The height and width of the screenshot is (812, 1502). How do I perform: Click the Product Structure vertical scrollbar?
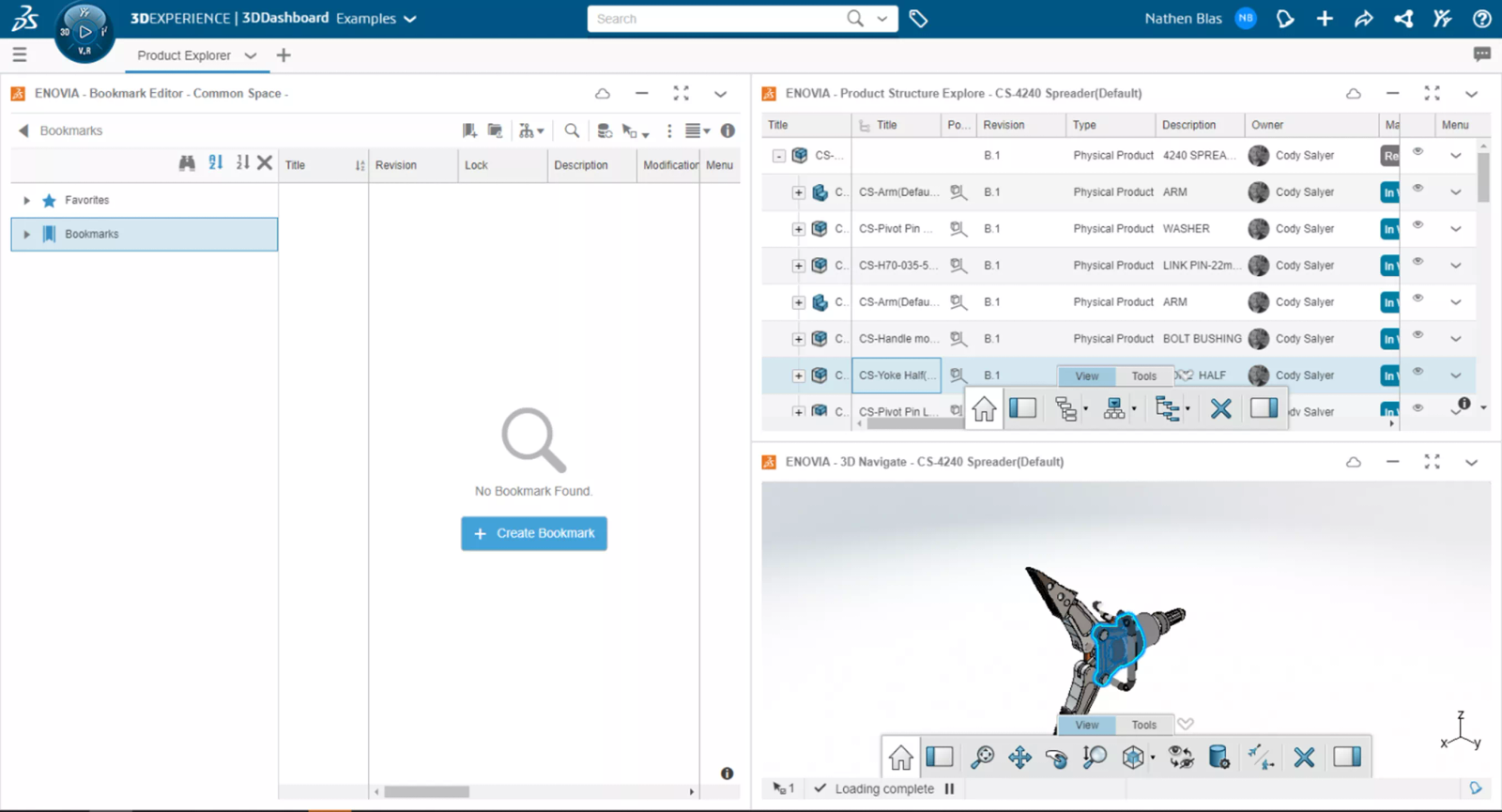[x=1483, y=176]
